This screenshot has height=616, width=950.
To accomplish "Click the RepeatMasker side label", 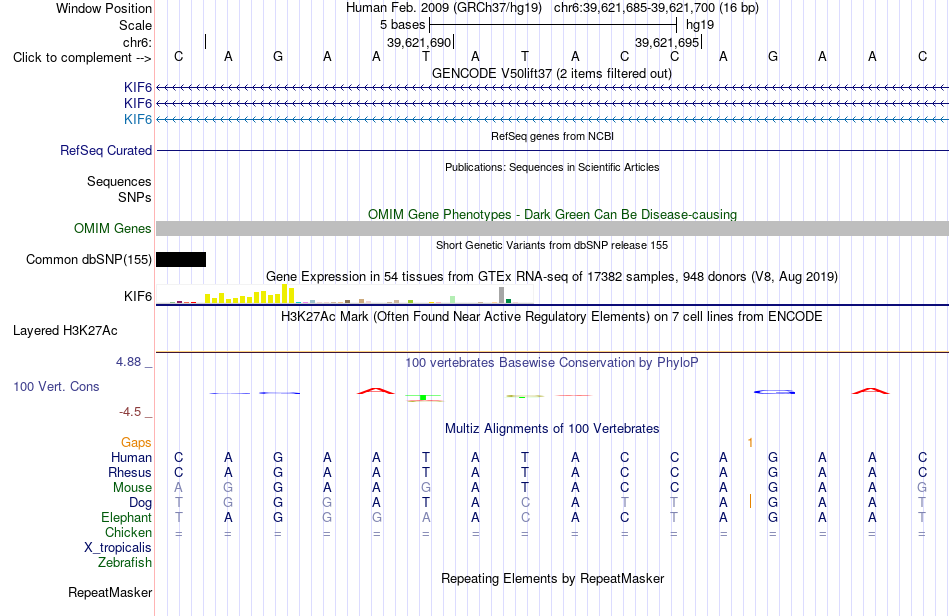I will click(110, 592).
